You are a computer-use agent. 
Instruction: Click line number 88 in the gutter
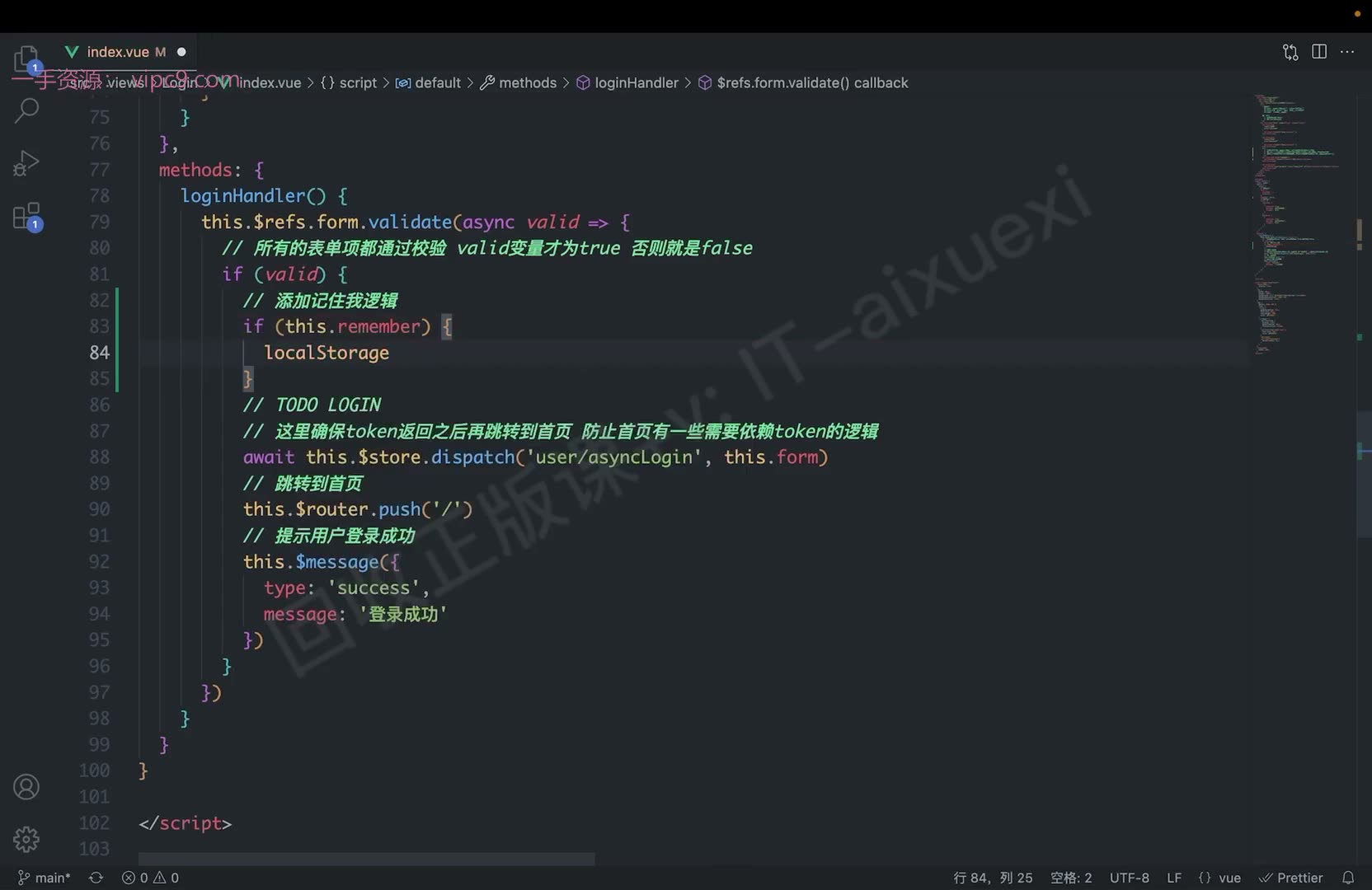click(99, 457)
